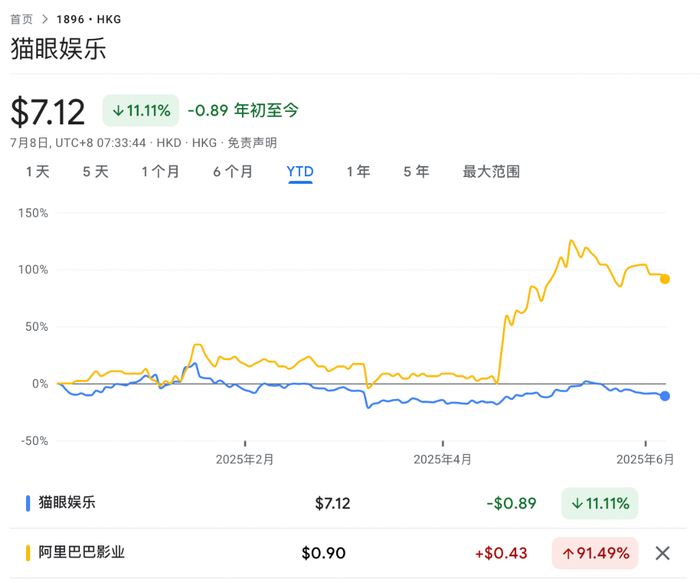
Task: Show the 1年 chart range
Action: (x=358, y=172)
